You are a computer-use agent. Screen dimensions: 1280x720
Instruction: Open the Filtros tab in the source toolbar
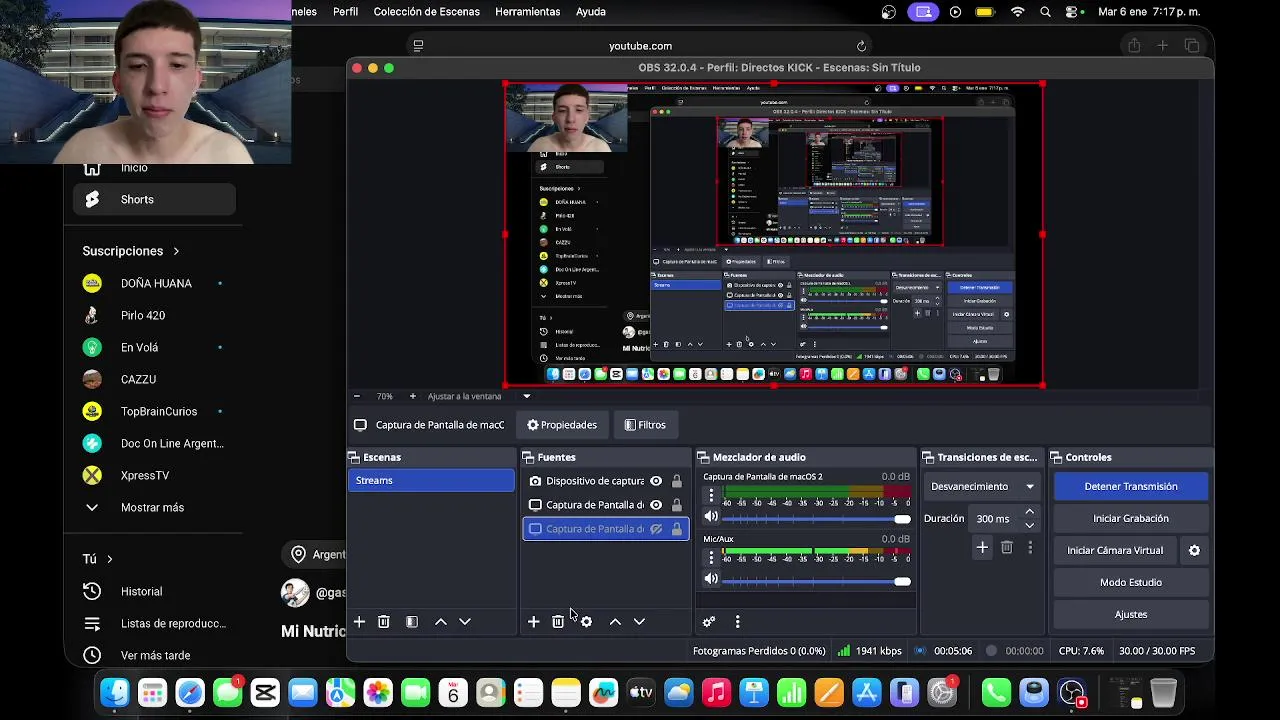tap(644, 425)
